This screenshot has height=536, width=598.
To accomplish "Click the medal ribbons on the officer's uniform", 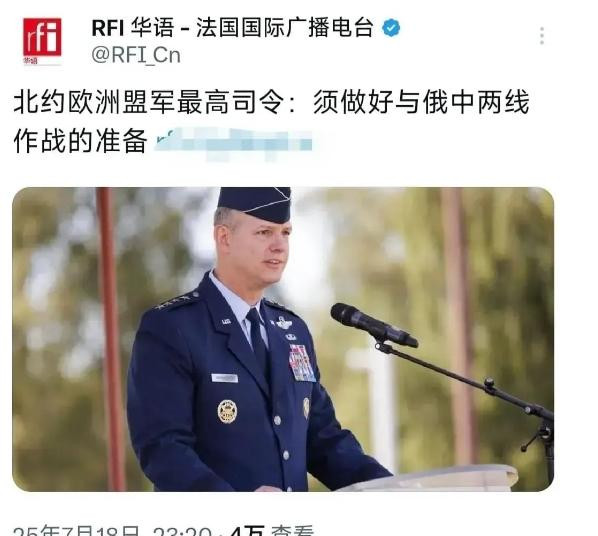I will click(x=301, y=363).
